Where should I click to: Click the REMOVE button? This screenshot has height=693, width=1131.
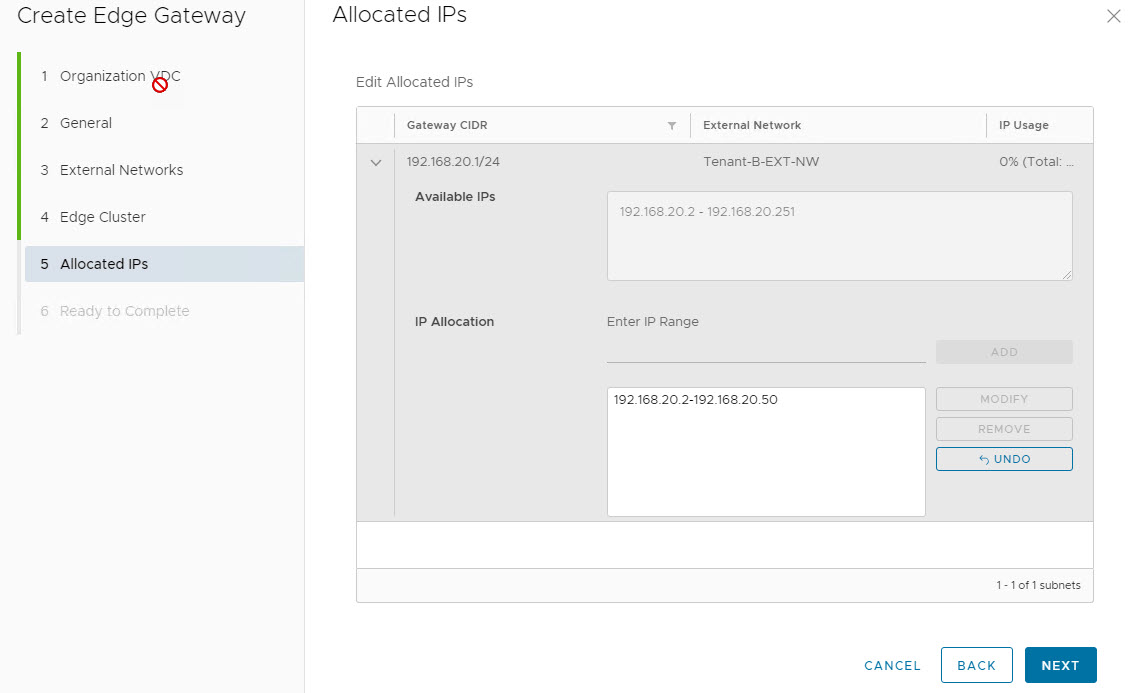click(1004, 429)
